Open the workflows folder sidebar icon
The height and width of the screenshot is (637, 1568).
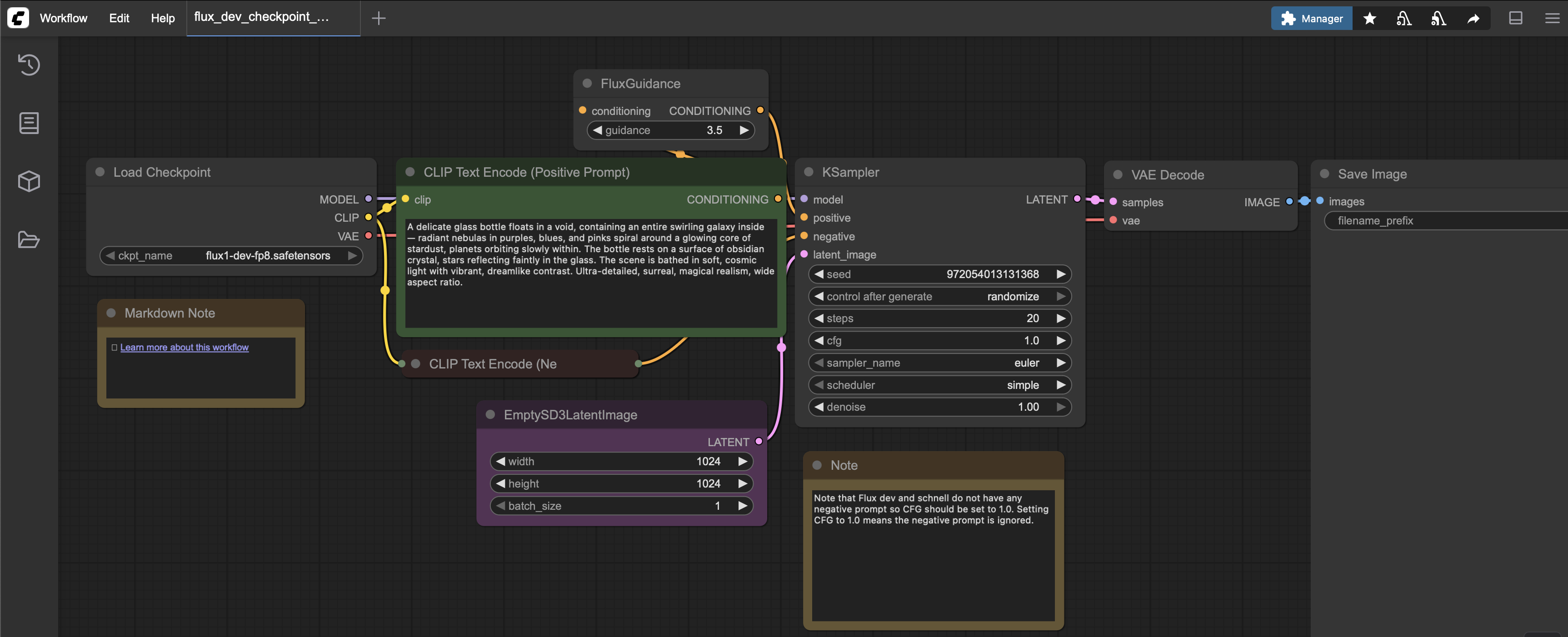29,239
